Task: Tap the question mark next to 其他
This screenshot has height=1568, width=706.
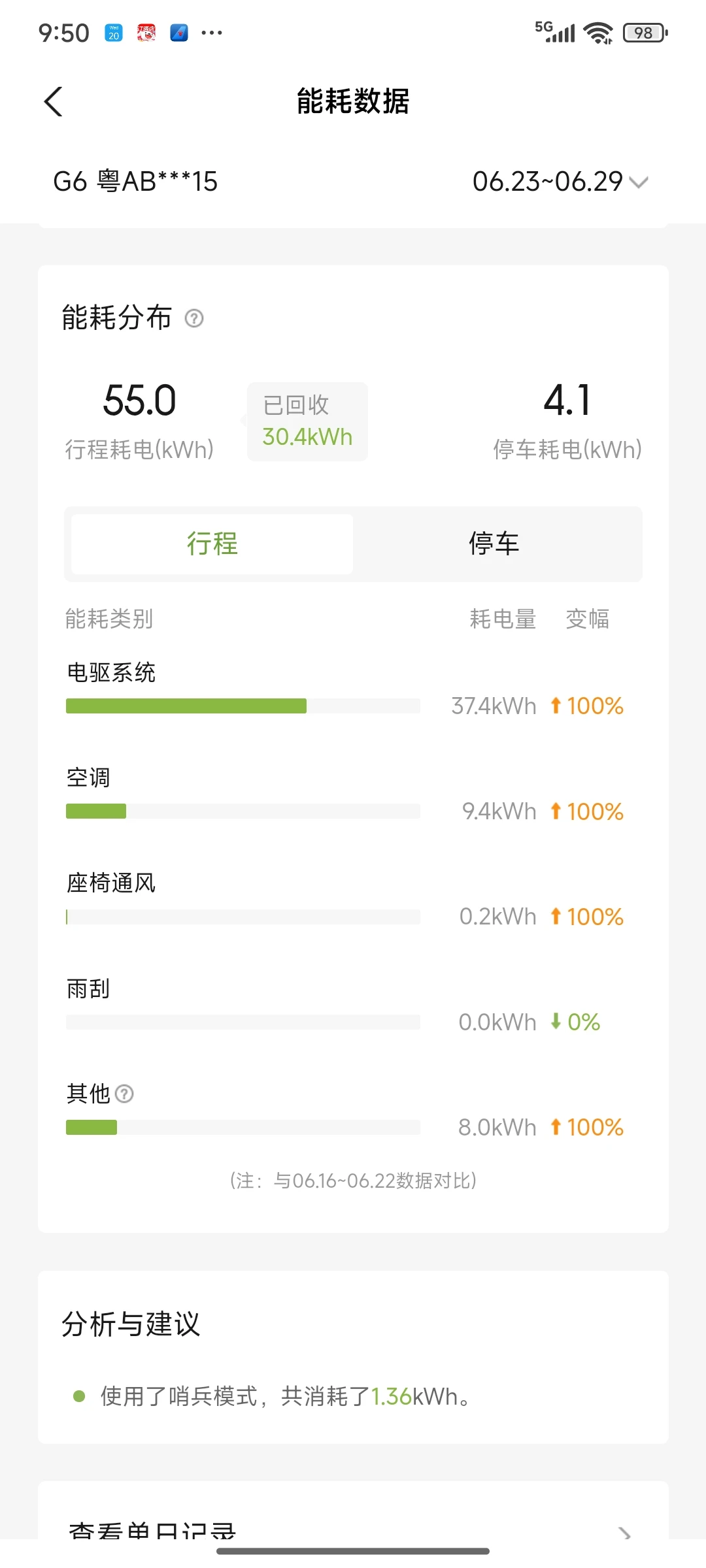Action: coord(124,1094)
